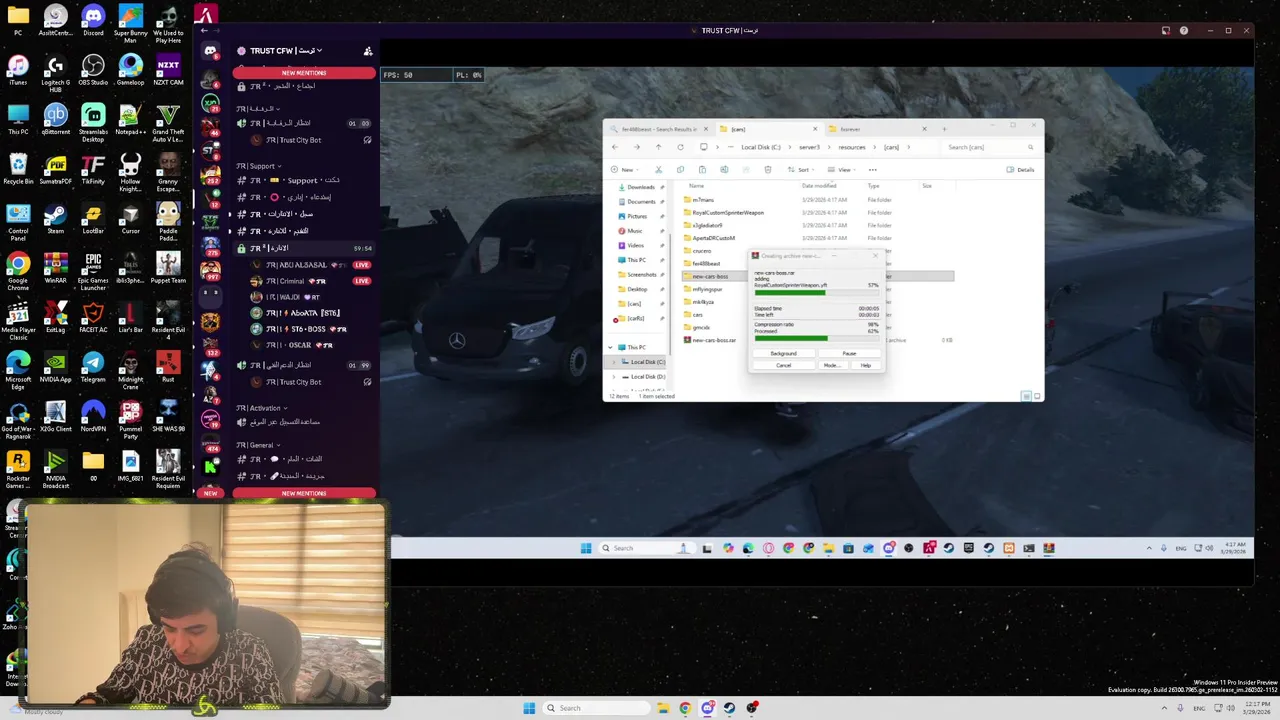1280x720 pixels.
Task: Click Explorer's Refresh button
Action: (x=680, y=147)
